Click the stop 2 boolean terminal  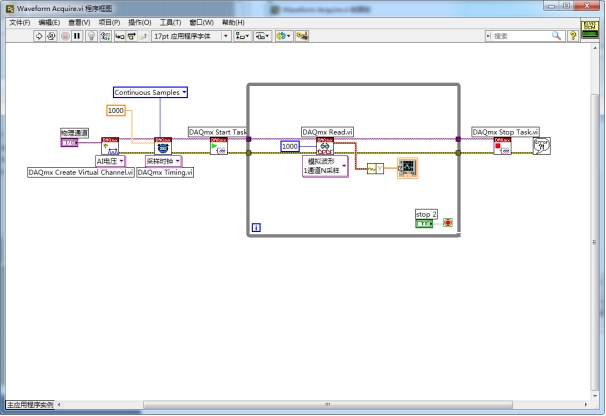coord(424,222)
